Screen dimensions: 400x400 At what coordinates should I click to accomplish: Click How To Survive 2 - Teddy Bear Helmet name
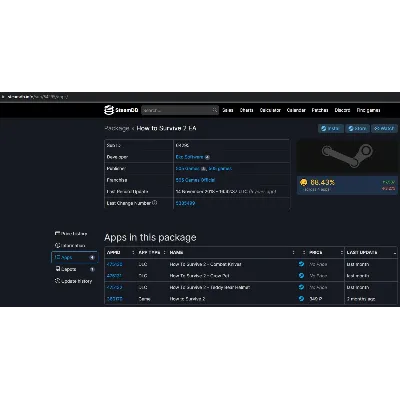210,287
